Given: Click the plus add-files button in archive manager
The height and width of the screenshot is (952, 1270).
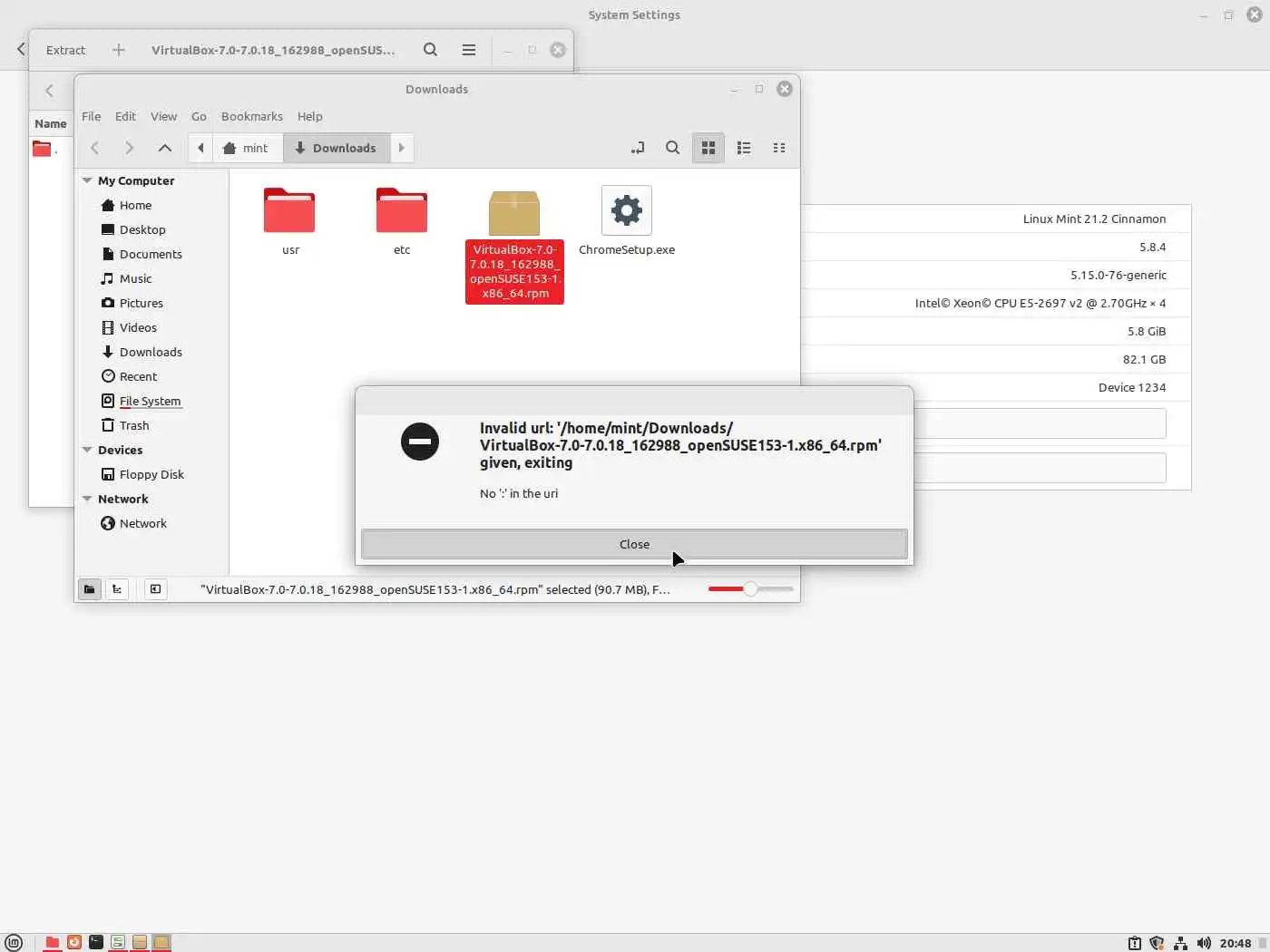Looking at the screenshot, I should (x=119, y=50).
